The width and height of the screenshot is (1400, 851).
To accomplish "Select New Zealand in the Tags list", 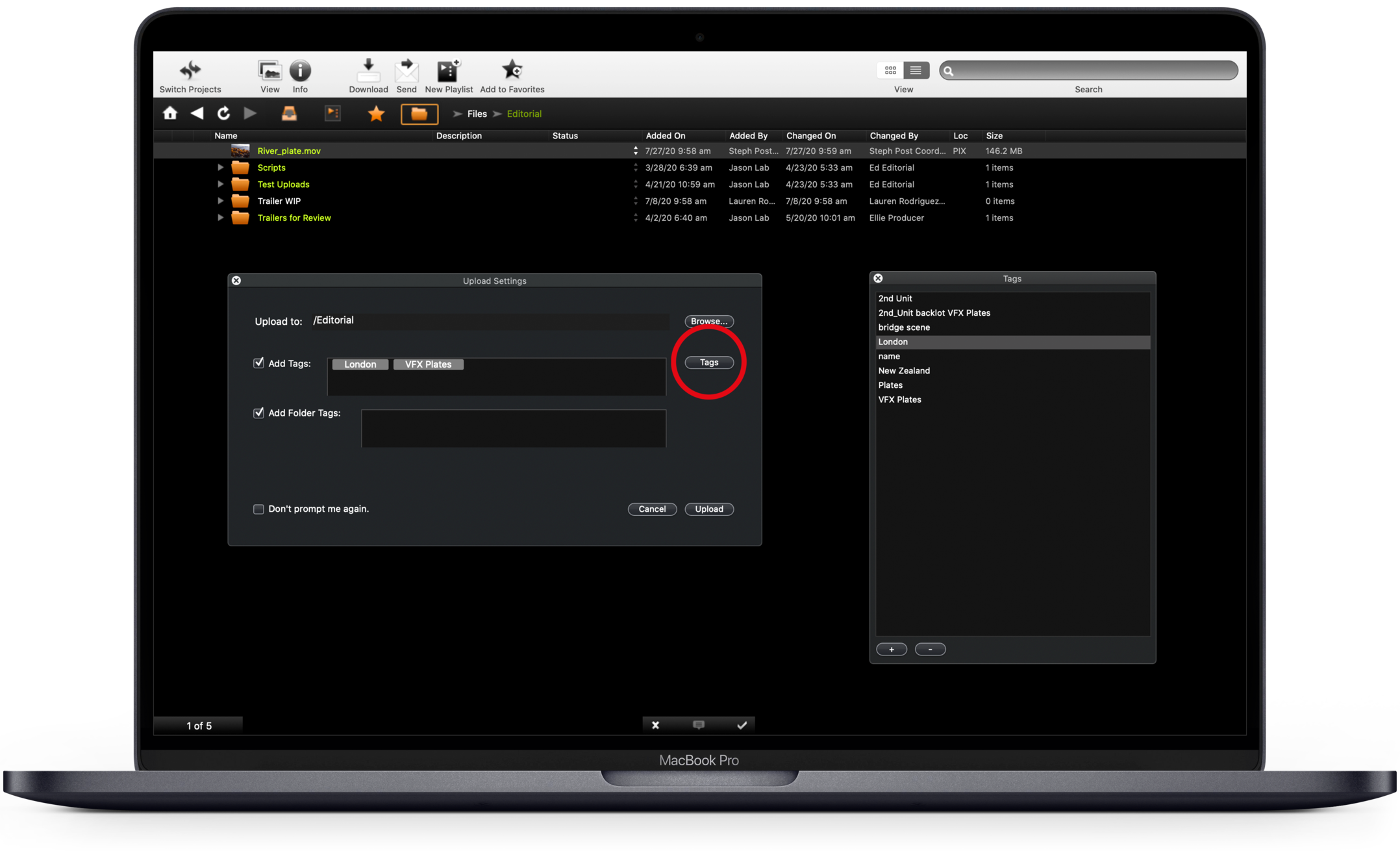I will 904,371.
